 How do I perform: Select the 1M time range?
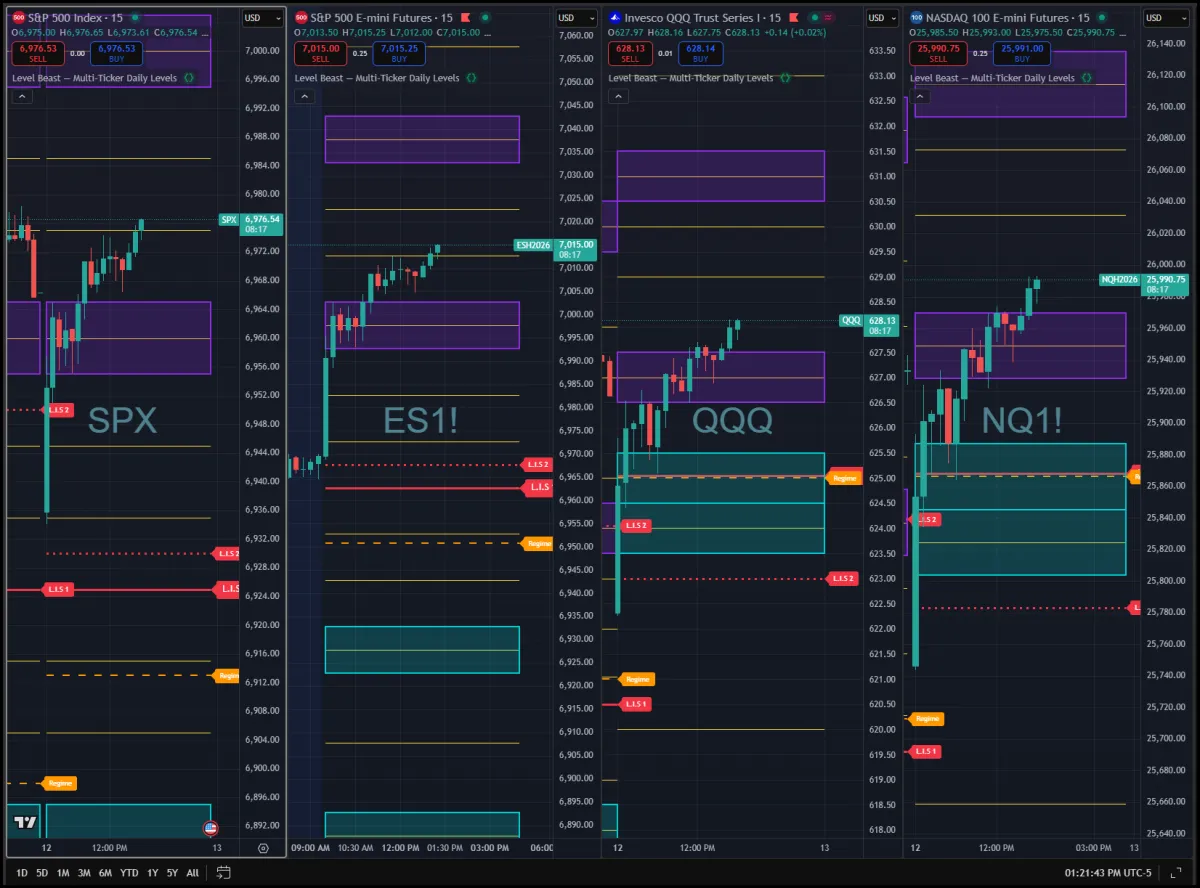click(x=63, y=873)
